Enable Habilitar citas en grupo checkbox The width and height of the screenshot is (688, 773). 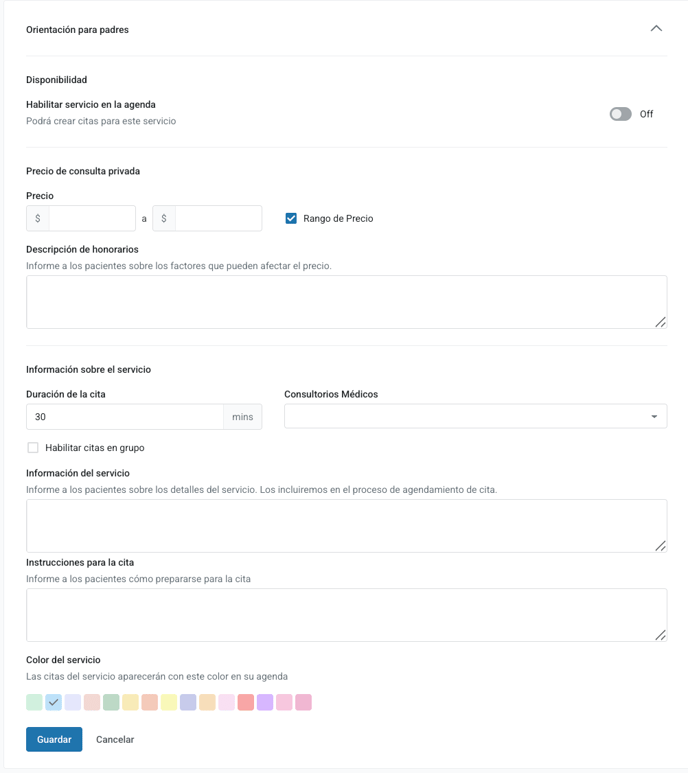(33, 448)
